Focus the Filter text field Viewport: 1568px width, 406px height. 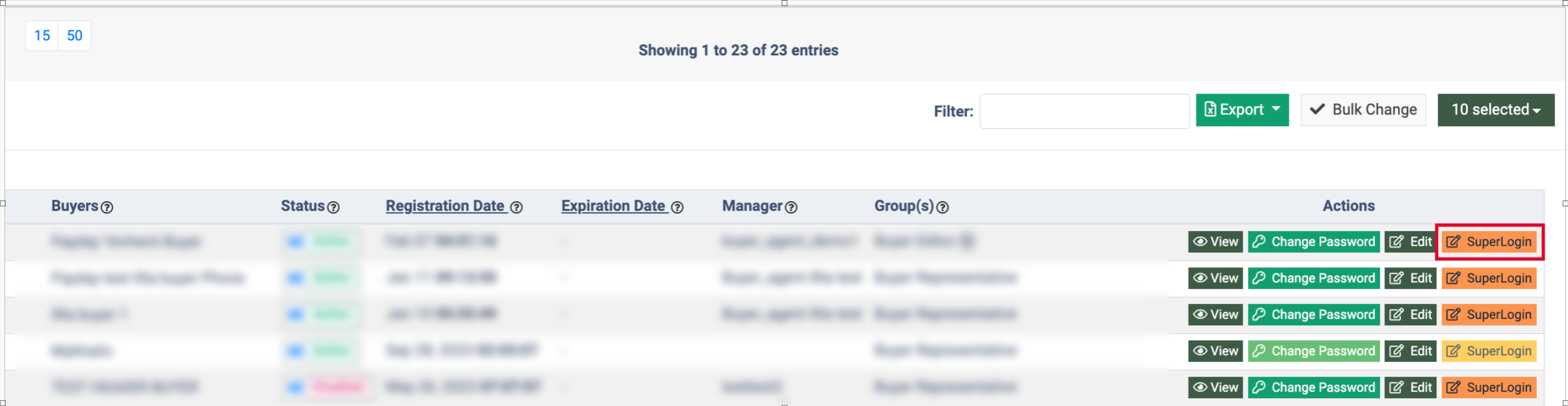pyautogui.click(x=1085, y=111)
